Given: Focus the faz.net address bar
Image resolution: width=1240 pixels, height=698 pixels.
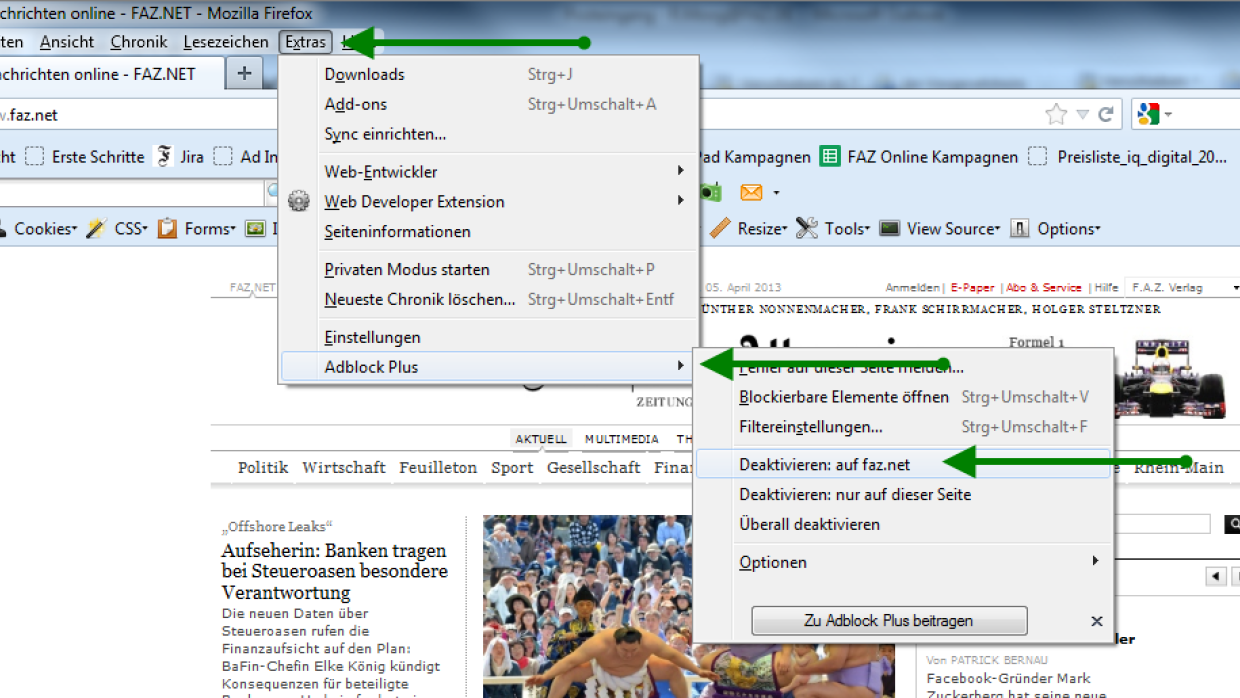Looking at the screenshot, I should 520,115.
